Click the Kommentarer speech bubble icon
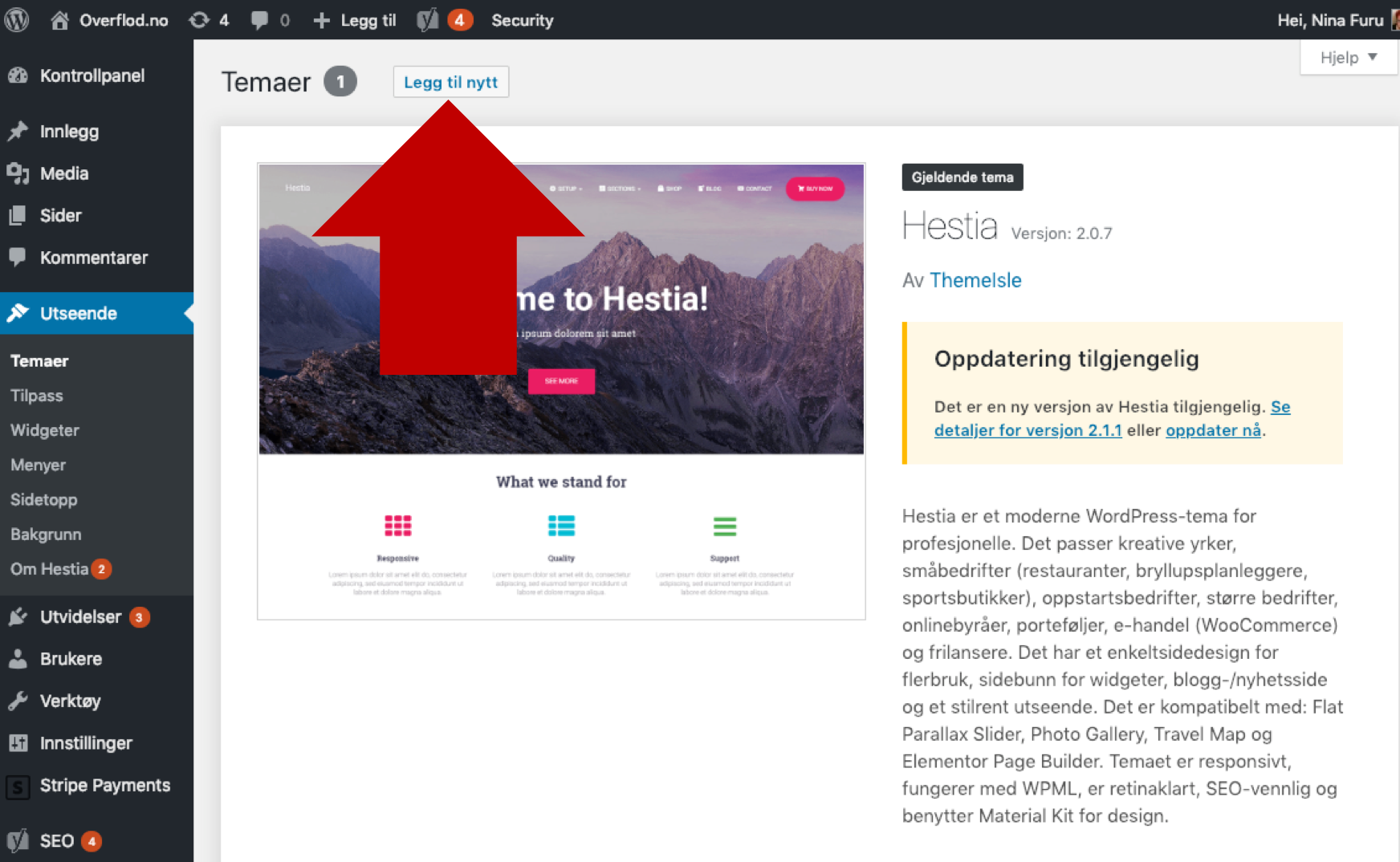The image size is (1400, 862). [18, 258]
